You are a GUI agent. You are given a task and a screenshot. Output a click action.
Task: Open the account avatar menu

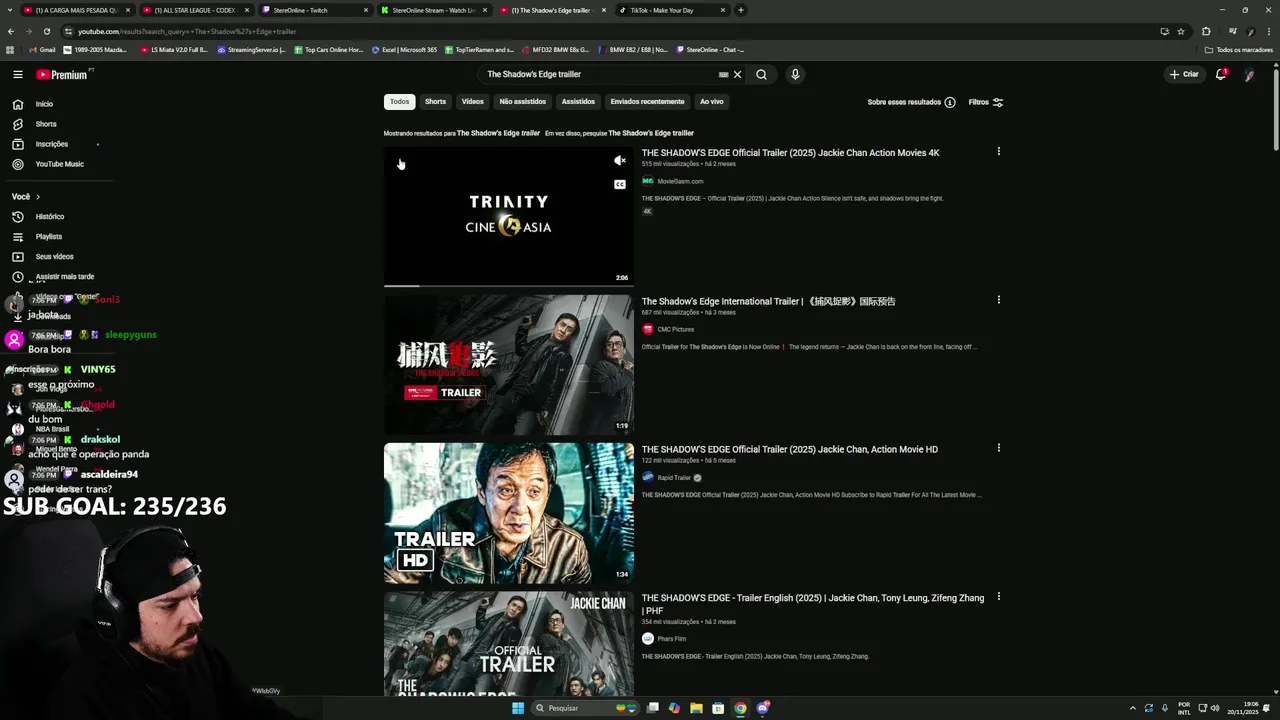(1249, 74)
